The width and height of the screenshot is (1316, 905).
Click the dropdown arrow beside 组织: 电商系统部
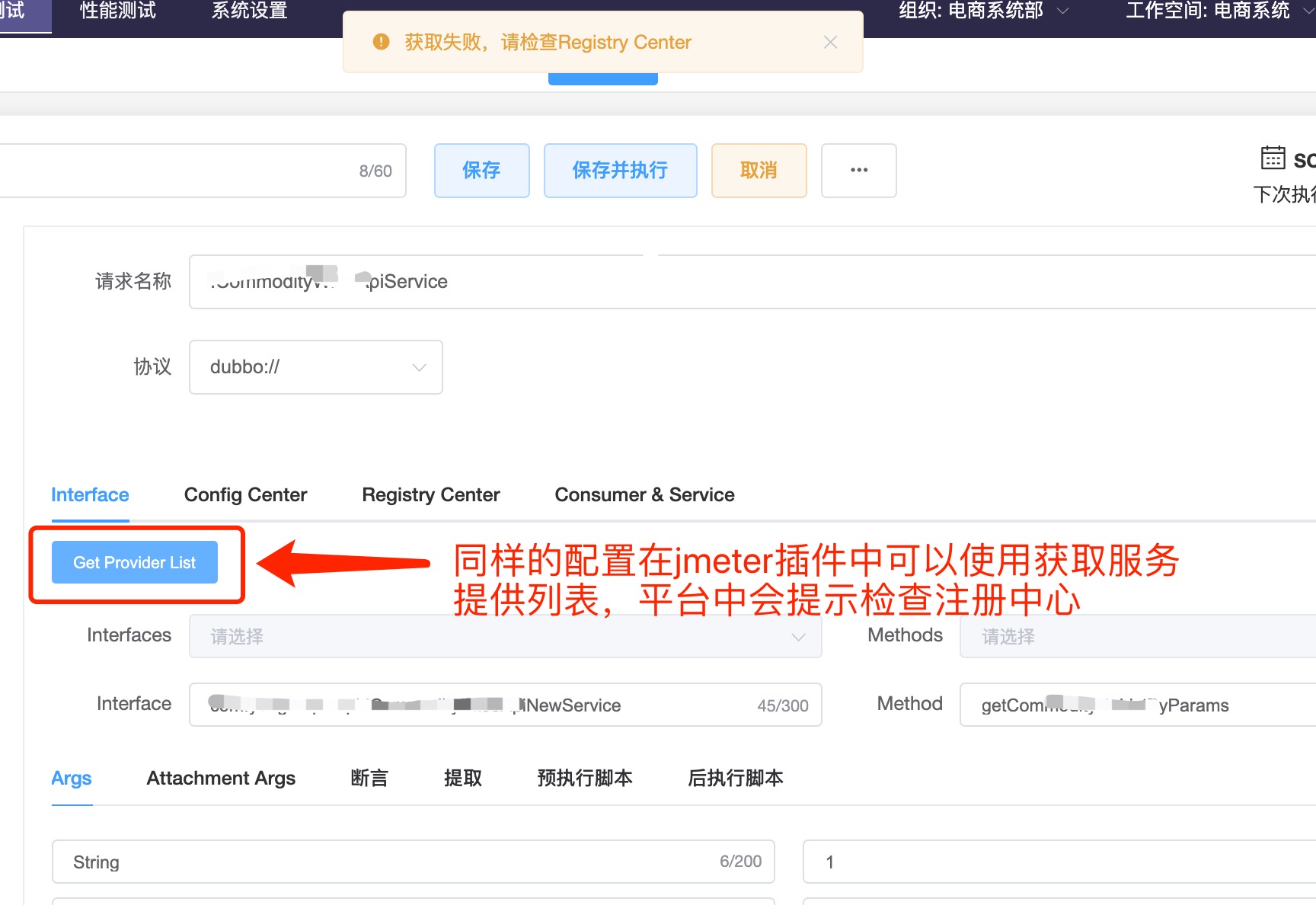pyautogui.click(x=1062, y=11)
